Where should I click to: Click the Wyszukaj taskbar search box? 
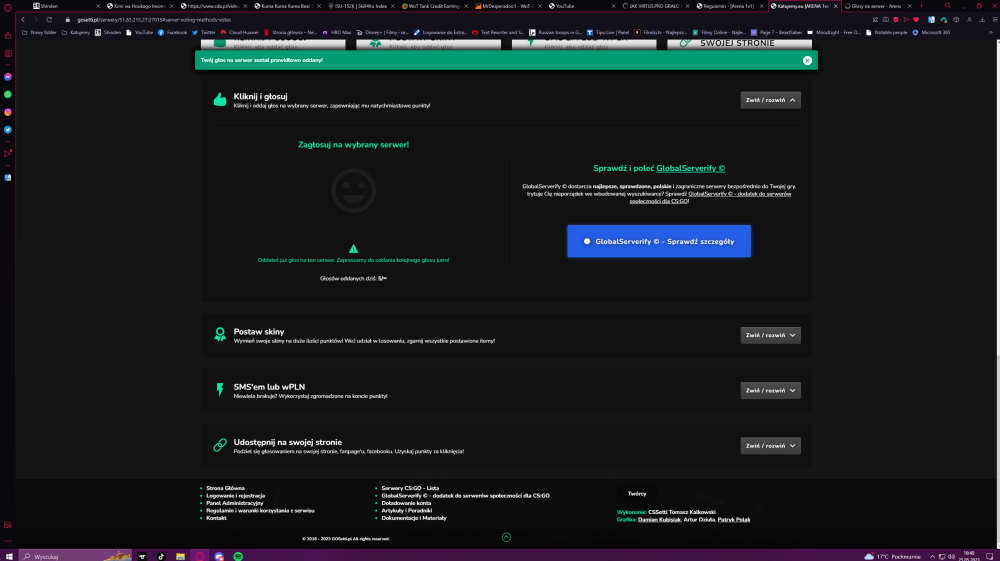pyautogui.click(x=75, y=557)
